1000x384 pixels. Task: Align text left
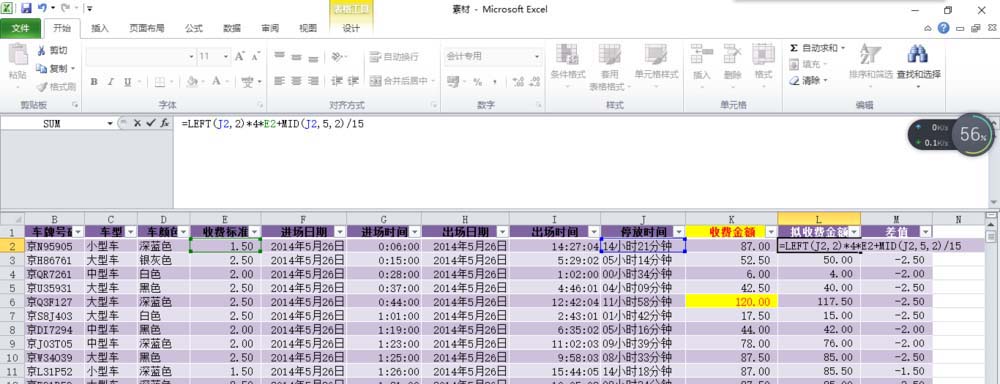(279, 81)
